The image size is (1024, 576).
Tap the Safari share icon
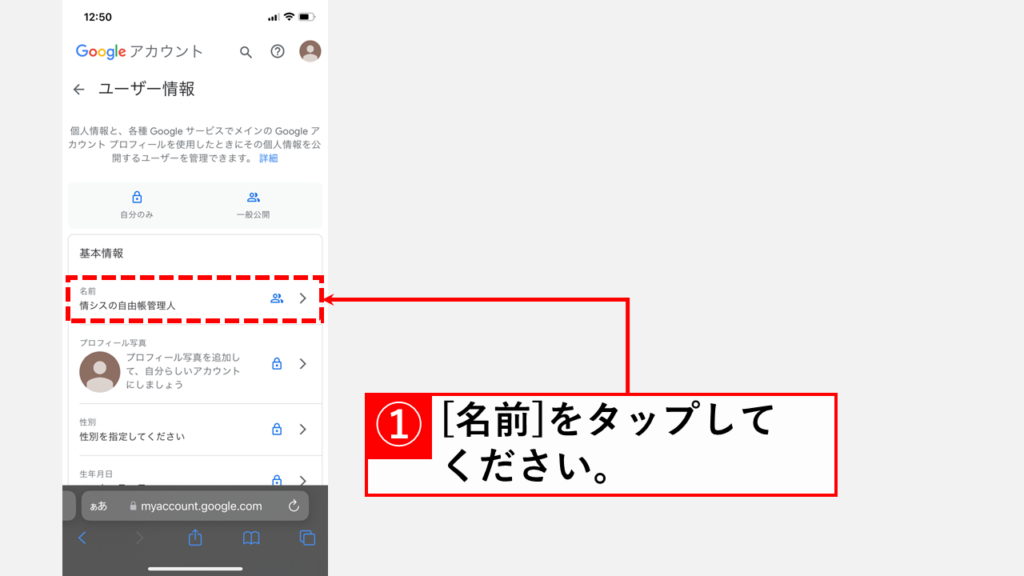pos(195,538)
